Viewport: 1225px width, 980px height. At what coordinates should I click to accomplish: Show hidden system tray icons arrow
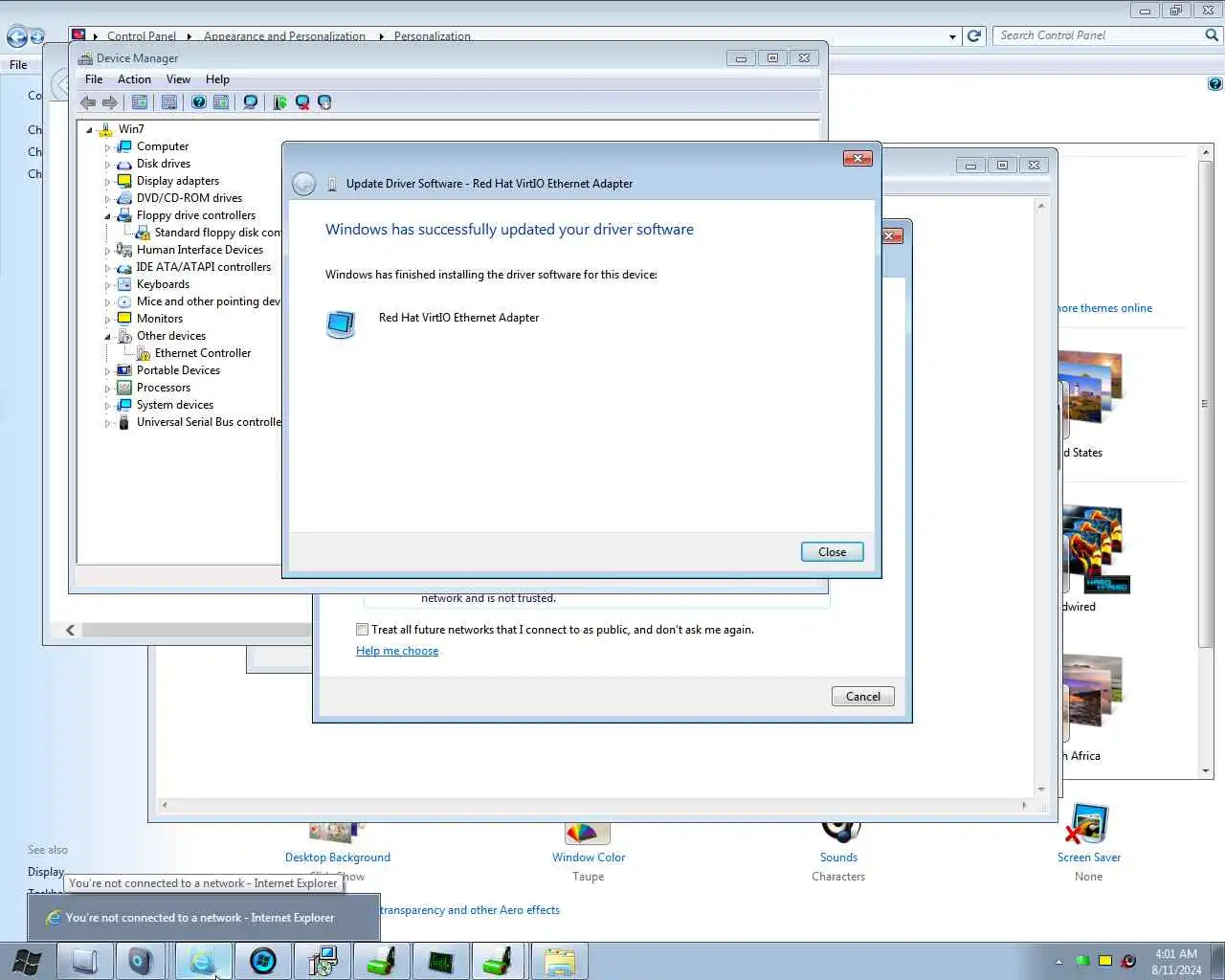1058,962
